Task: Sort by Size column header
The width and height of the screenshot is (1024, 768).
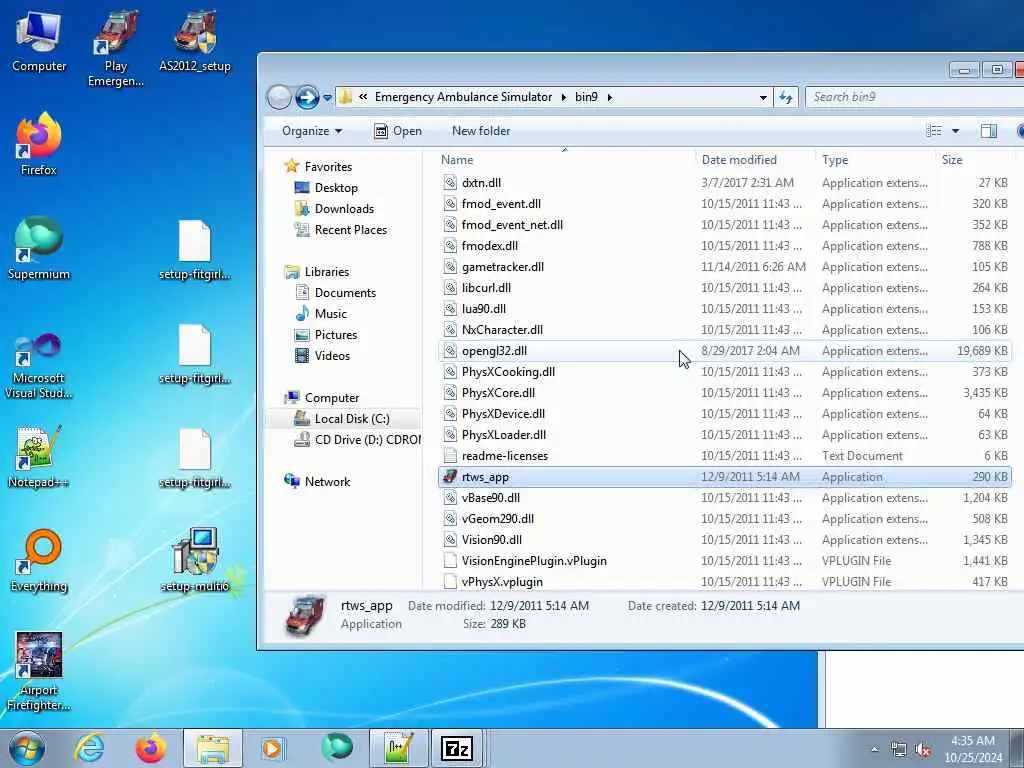Action: (x=974, y=159)
